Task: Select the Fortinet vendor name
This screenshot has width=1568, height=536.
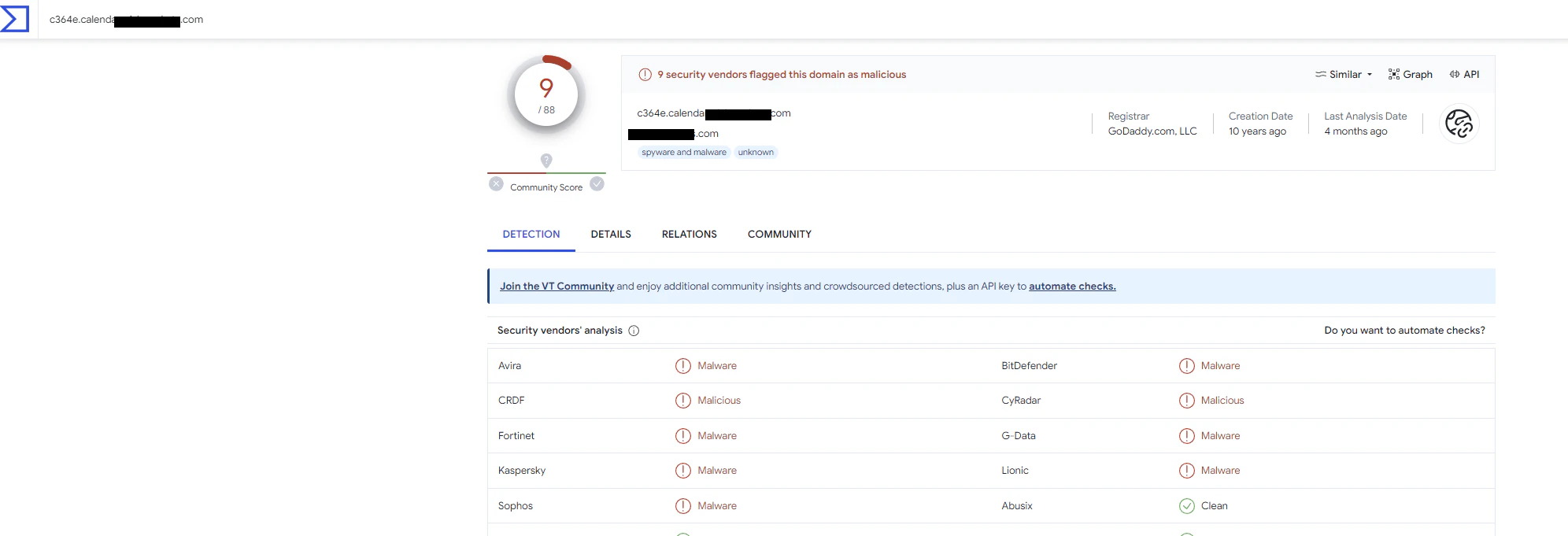Action: (x=516, y=436)
